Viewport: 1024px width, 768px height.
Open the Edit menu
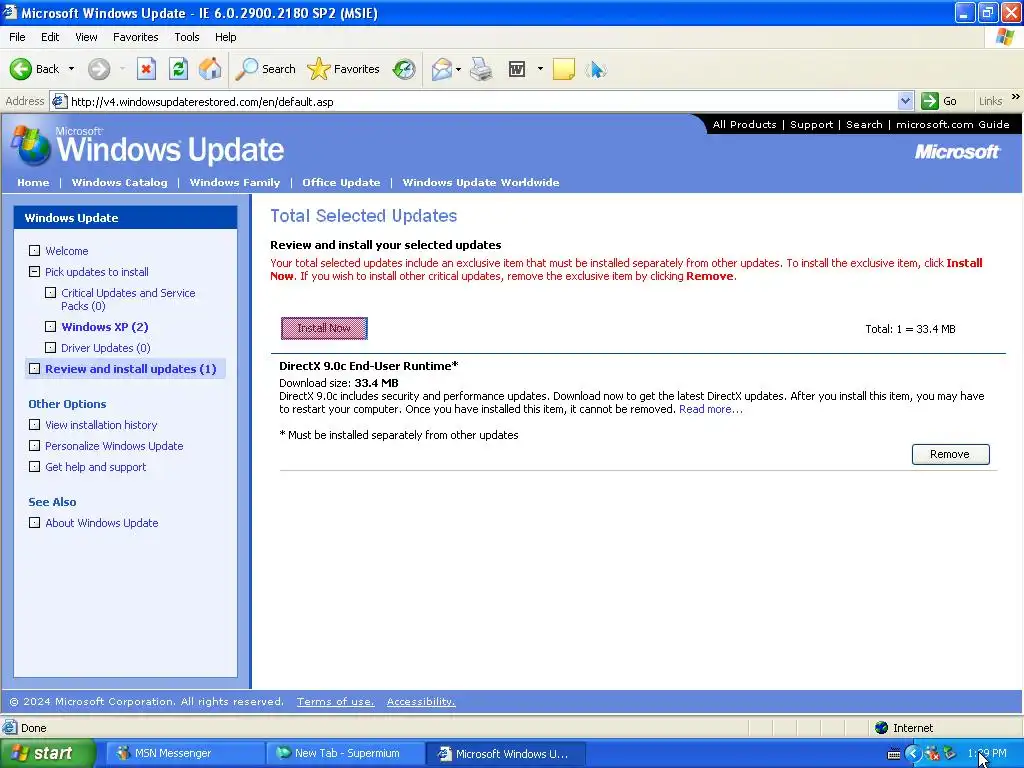(50, 37)
